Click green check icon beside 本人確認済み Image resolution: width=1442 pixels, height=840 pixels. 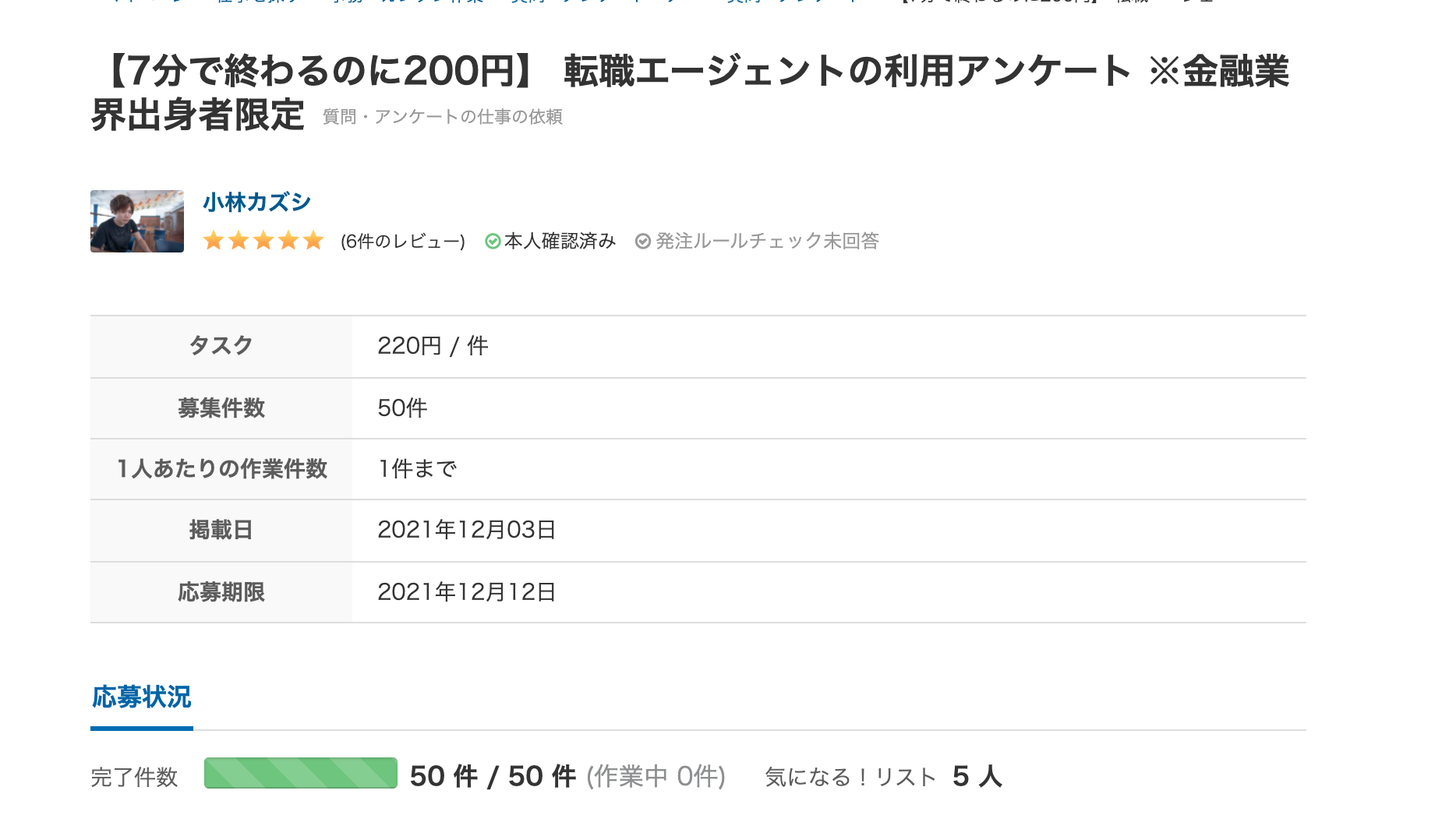(493, 242)
